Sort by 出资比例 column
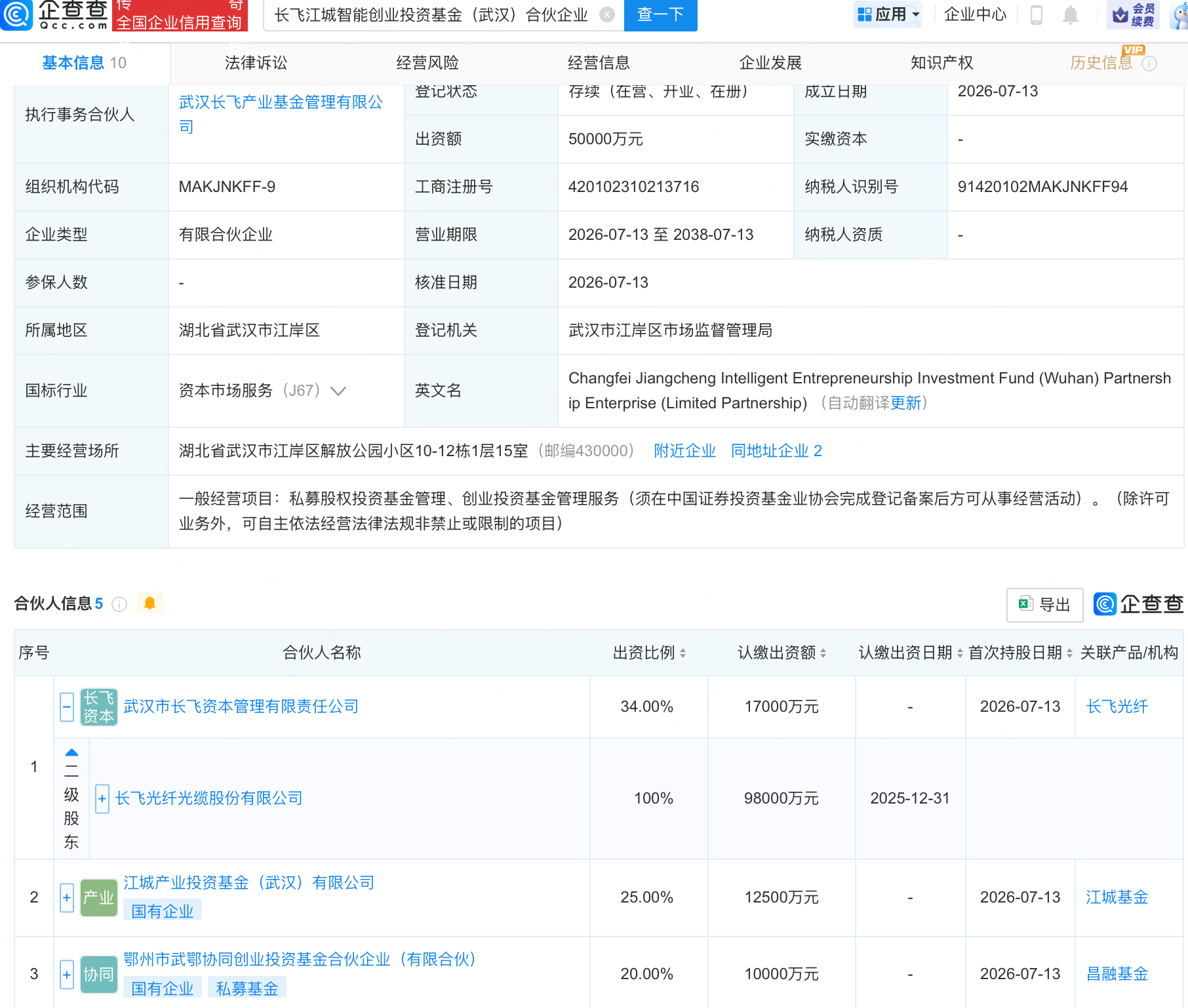The height and width of the screenshot is (1008, 1188). [x=649, y=653]
